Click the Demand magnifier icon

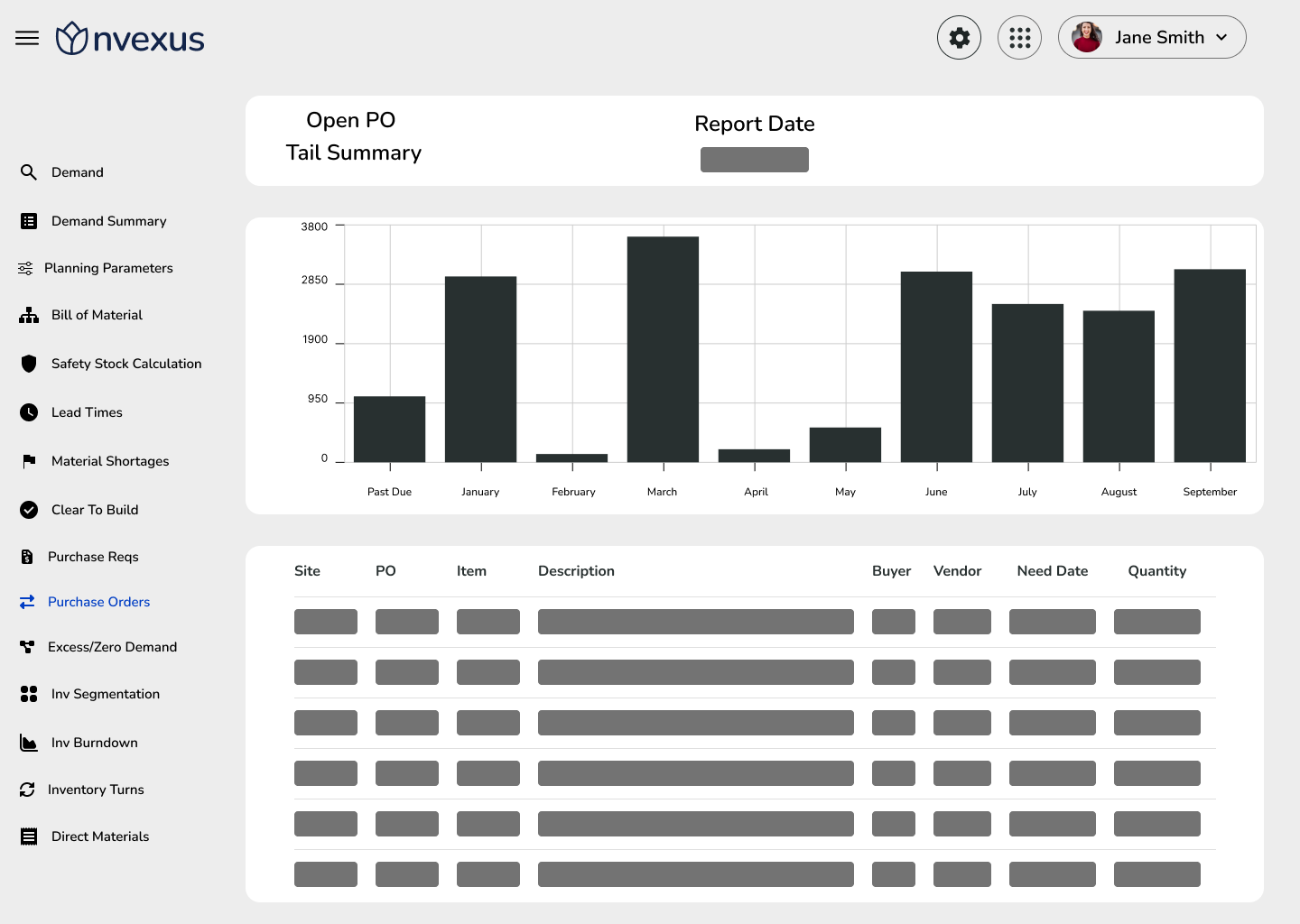[x=29, y=172]
